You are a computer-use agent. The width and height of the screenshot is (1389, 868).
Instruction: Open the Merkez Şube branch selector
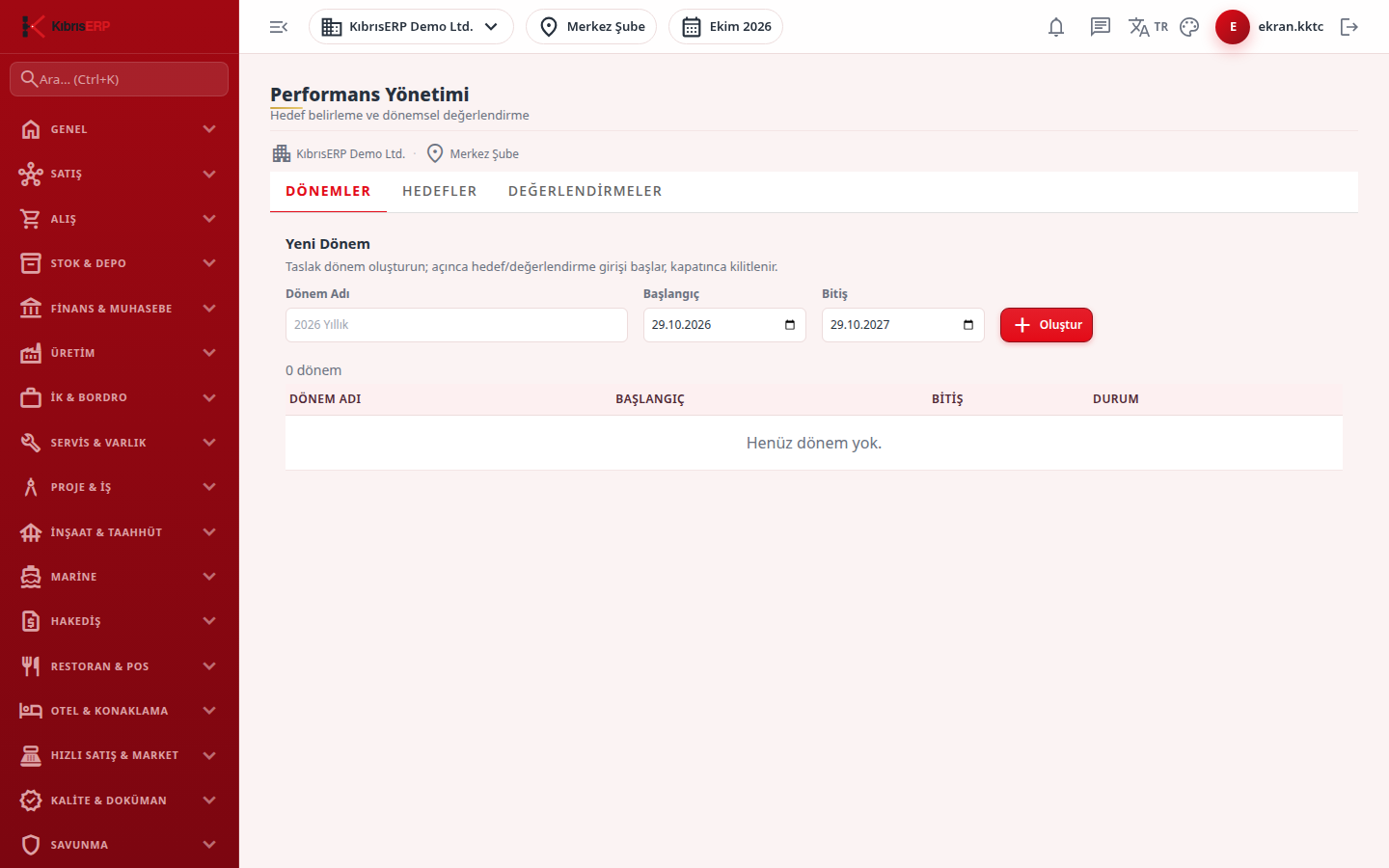(591, 27)
